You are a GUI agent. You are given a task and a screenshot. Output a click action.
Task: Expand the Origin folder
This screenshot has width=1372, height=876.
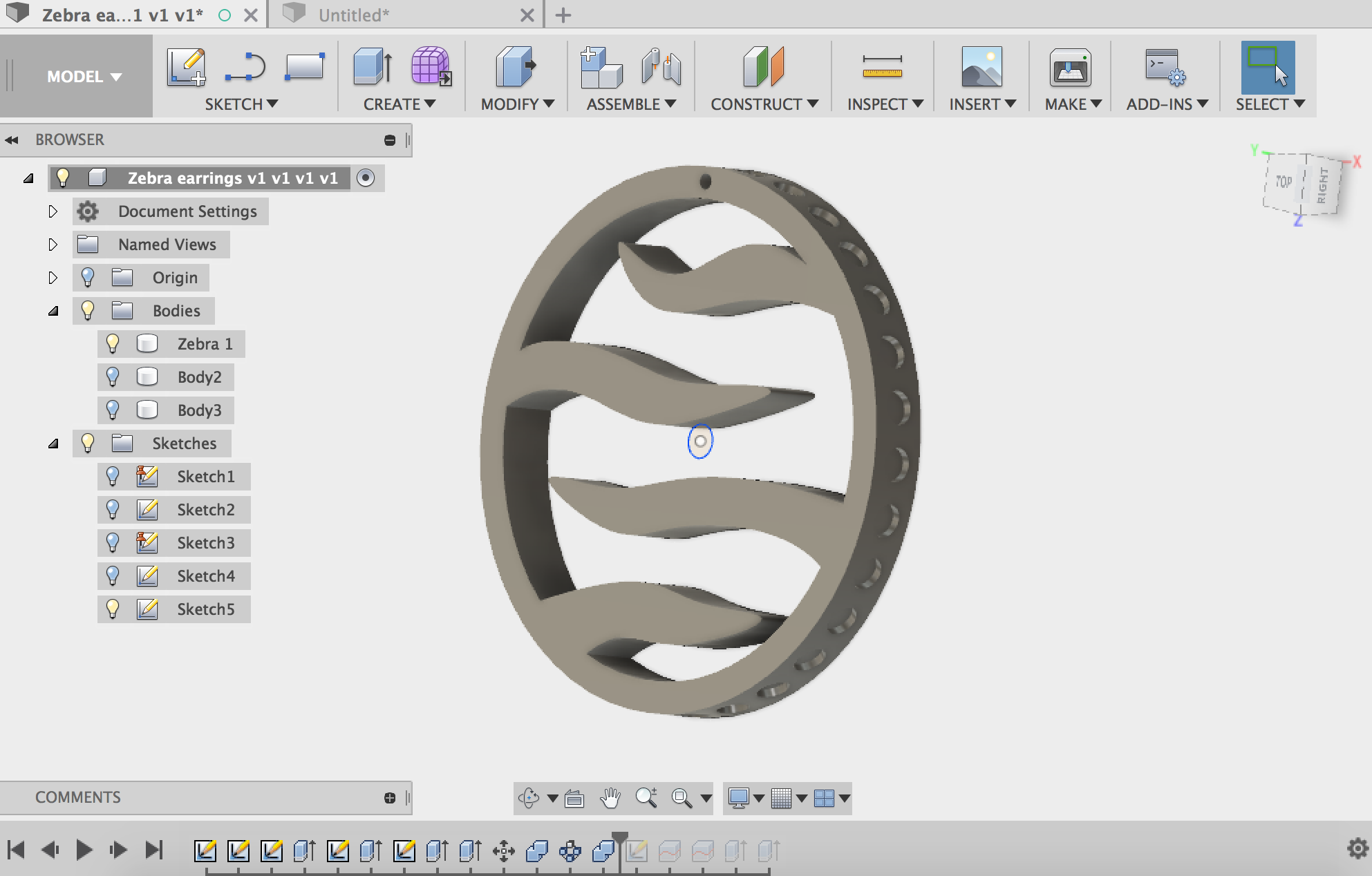53,278
